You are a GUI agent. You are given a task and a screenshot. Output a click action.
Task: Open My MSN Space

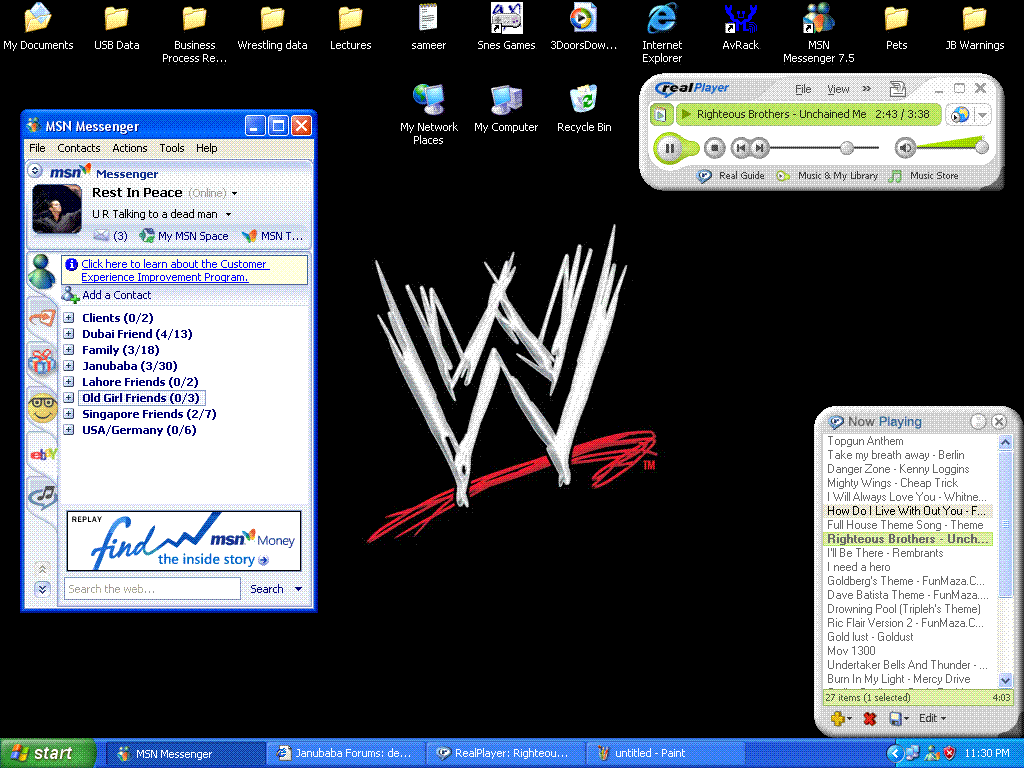[184, 236]
